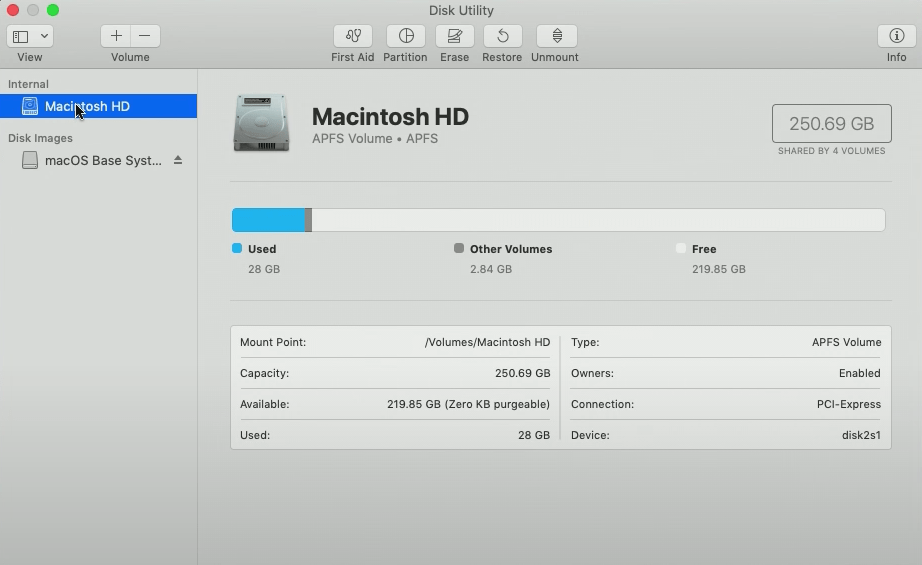The image size is (922, 565).
Task: Select Macintosh HD in sidebar
Action: pos(87,106)
